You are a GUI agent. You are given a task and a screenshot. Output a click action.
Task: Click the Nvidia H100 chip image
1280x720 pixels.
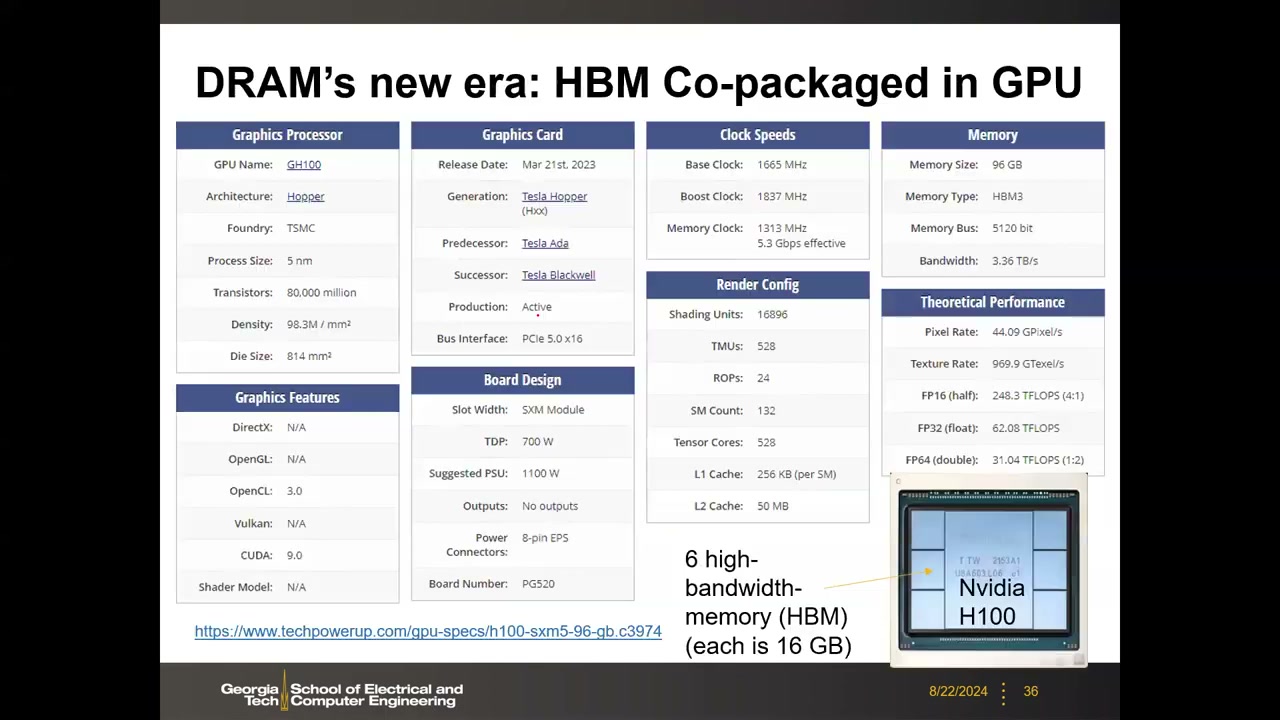(x=988, y=572)
